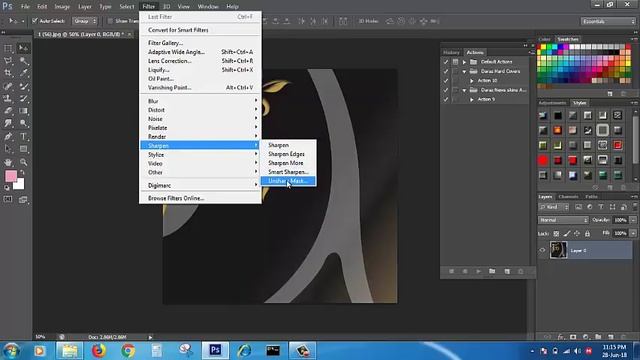Select the Hand tool
The height and width of the screenshot is (360, 640).
pos(8,162)
